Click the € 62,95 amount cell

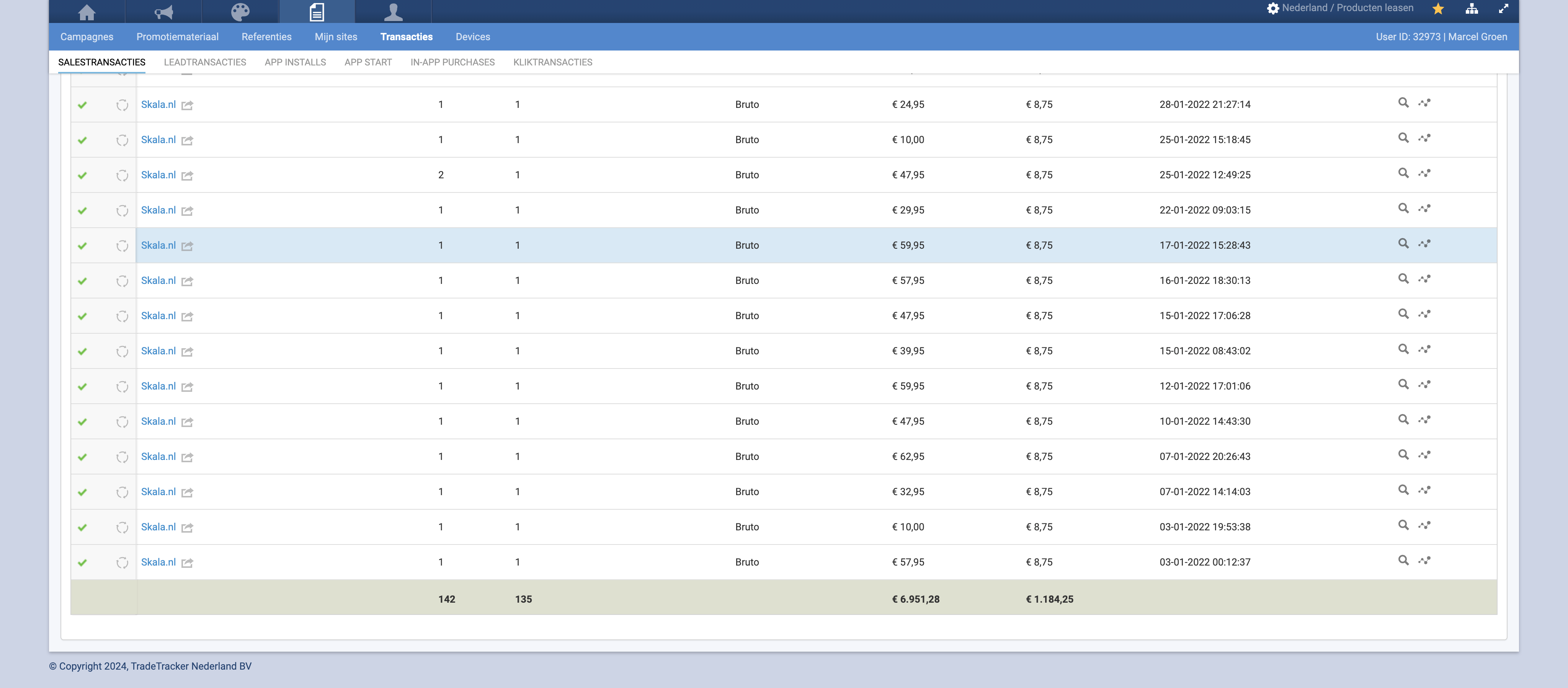pyautogui.click(x=908, y=457)
